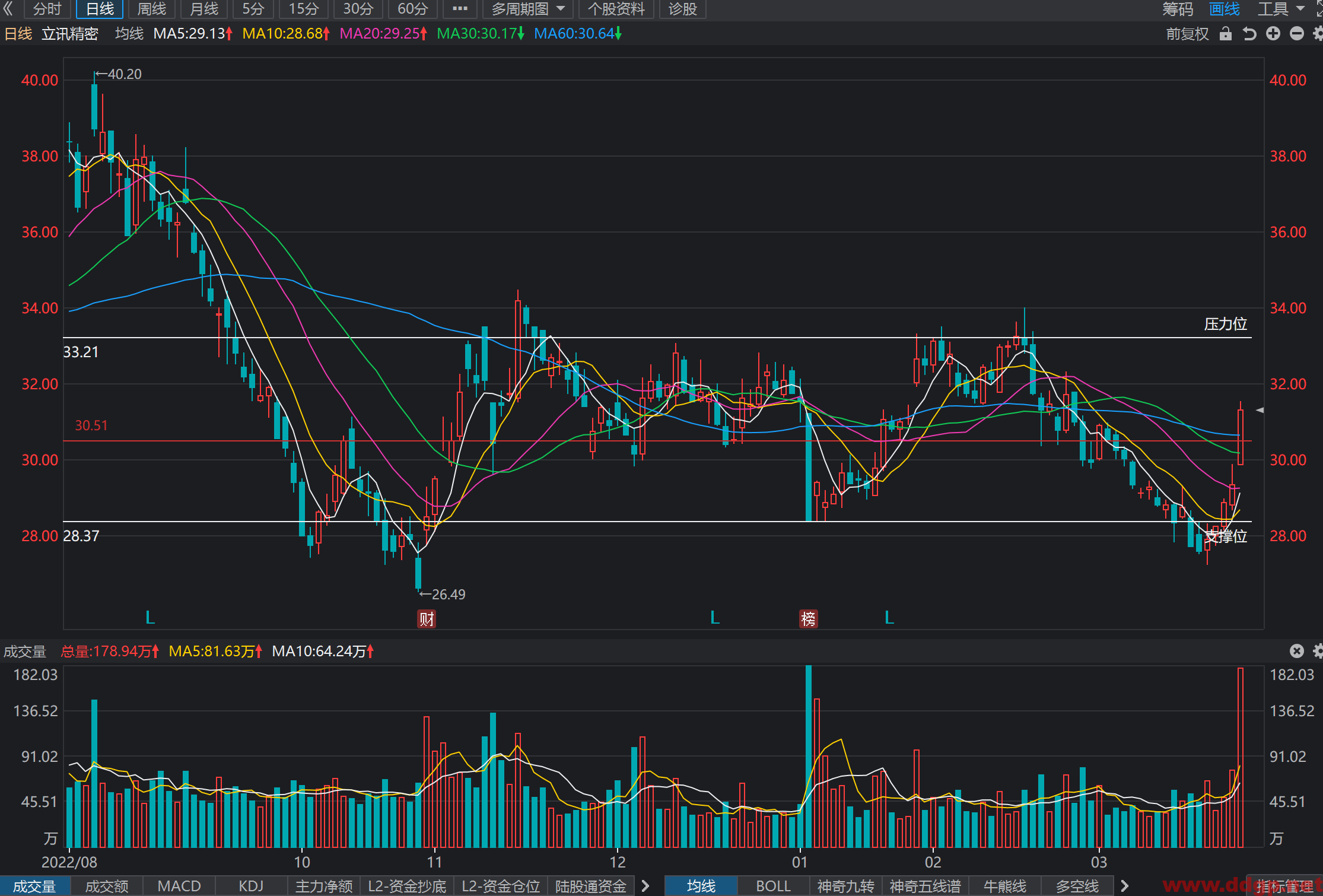
Task: Toggle the chart lock icon
Action: click(x=1225, y=34)
